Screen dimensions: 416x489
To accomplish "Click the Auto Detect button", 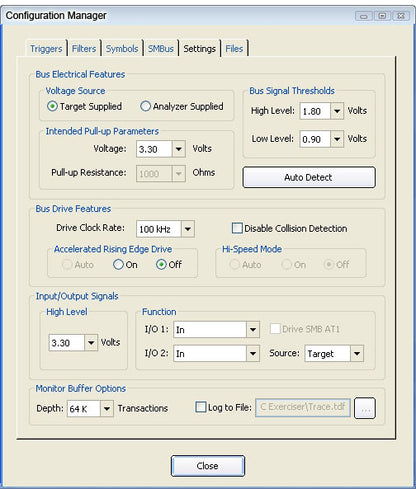I will tap(309, 177).
